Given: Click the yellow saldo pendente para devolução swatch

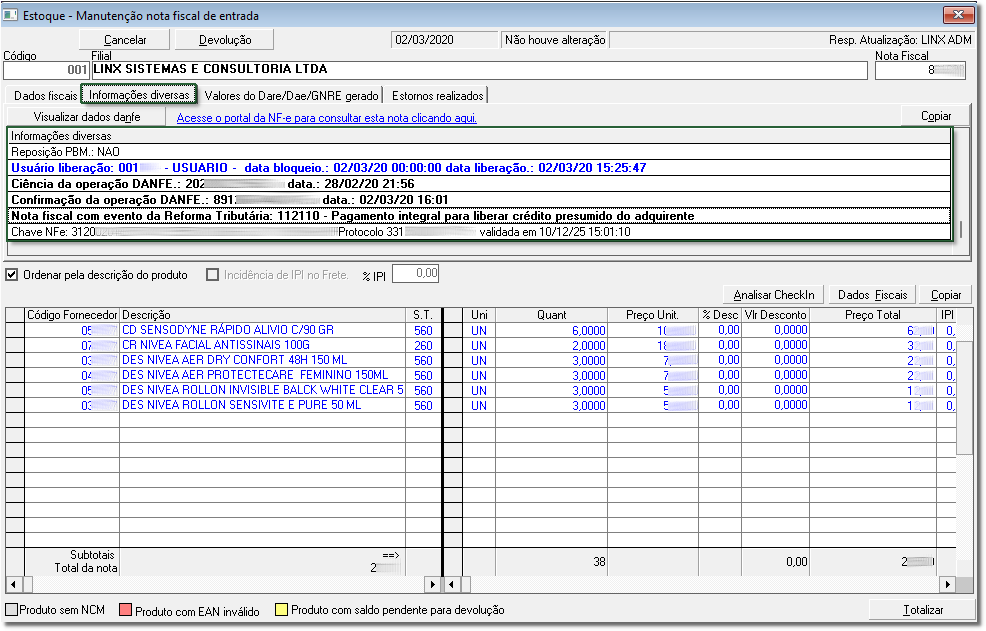Looking at the screenshot, I should pos(281,610).
